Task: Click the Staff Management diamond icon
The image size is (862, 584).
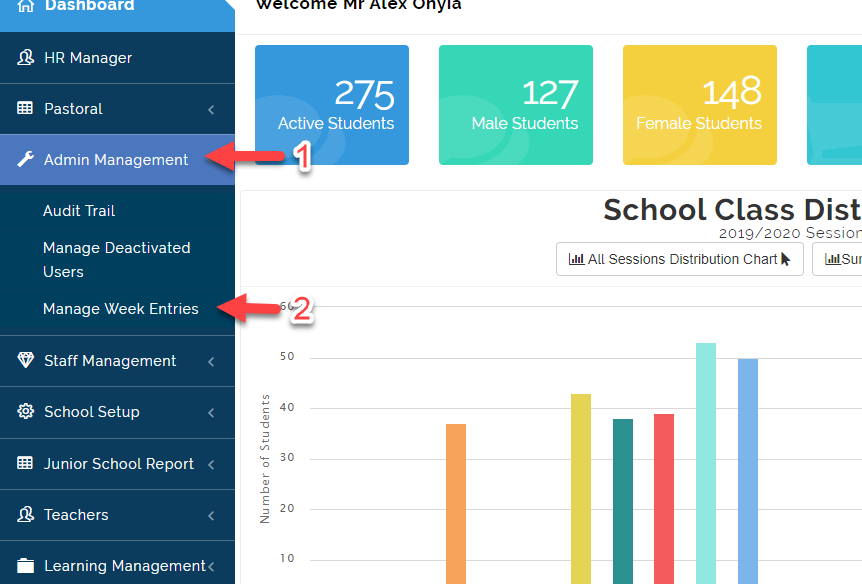Action: tap(25, 360)
